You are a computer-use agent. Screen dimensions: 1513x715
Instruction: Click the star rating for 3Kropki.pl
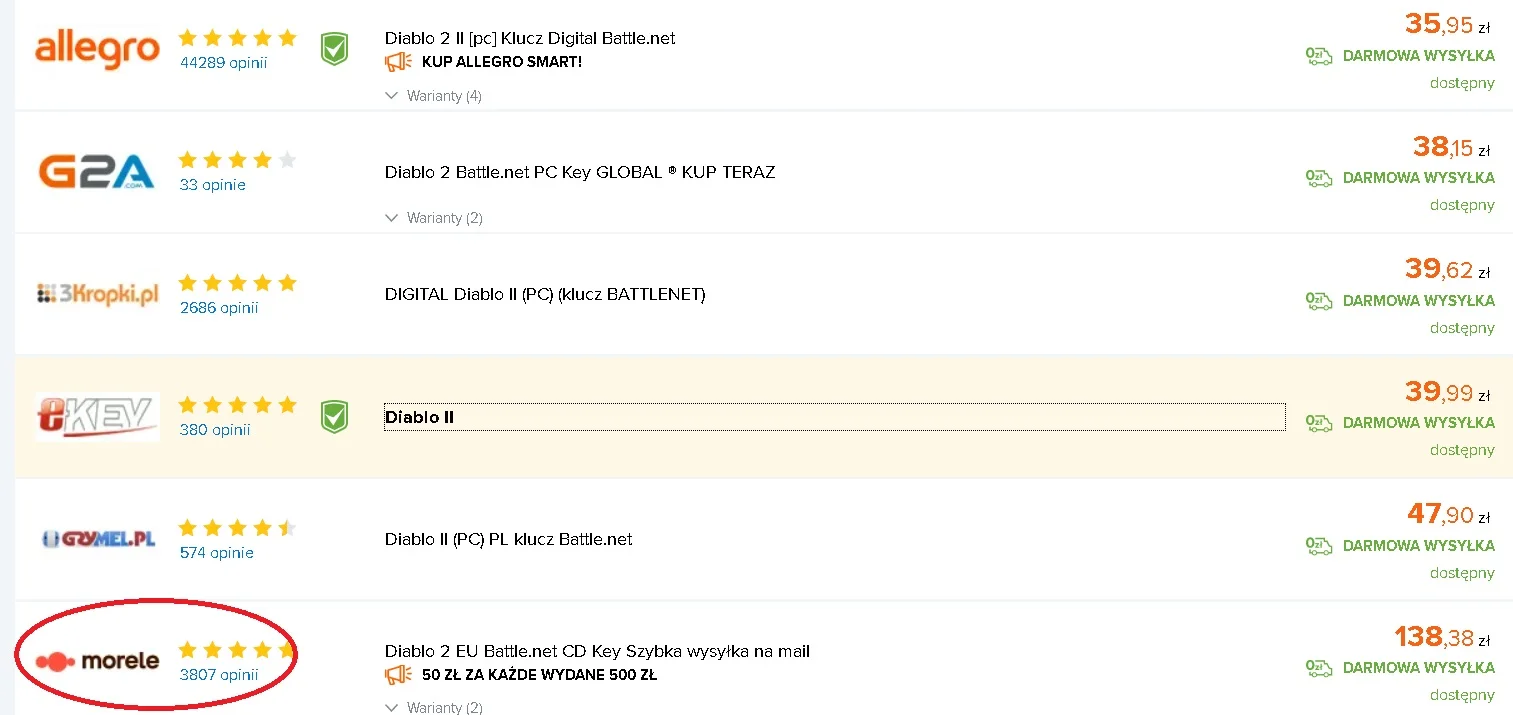pyautogui.click(x=237, y=283)
